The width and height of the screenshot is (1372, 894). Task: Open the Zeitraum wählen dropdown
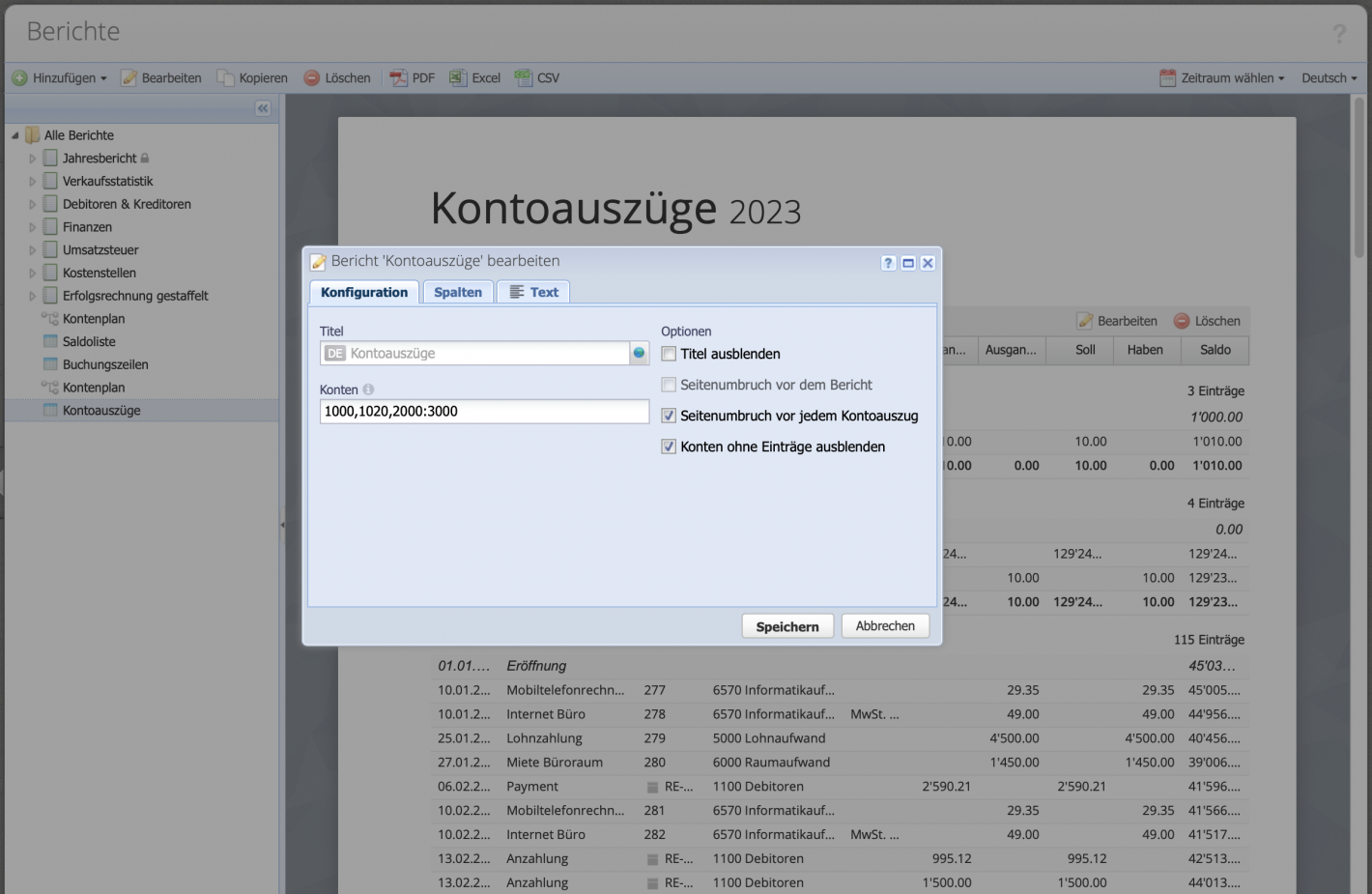pyautogui.click(x=1221, y=77)
